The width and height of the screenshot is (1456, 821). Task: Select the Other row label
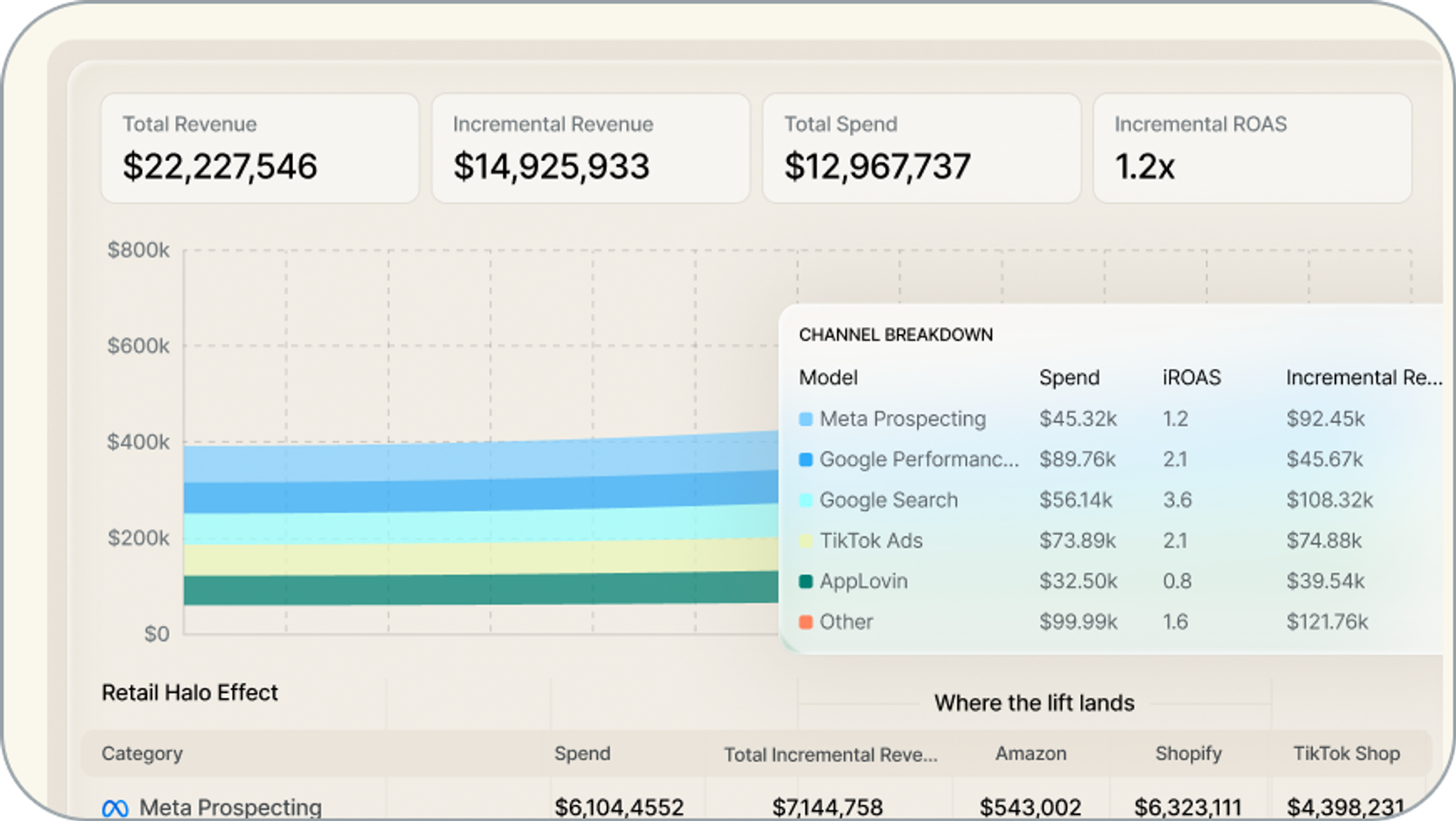(846, 622)
